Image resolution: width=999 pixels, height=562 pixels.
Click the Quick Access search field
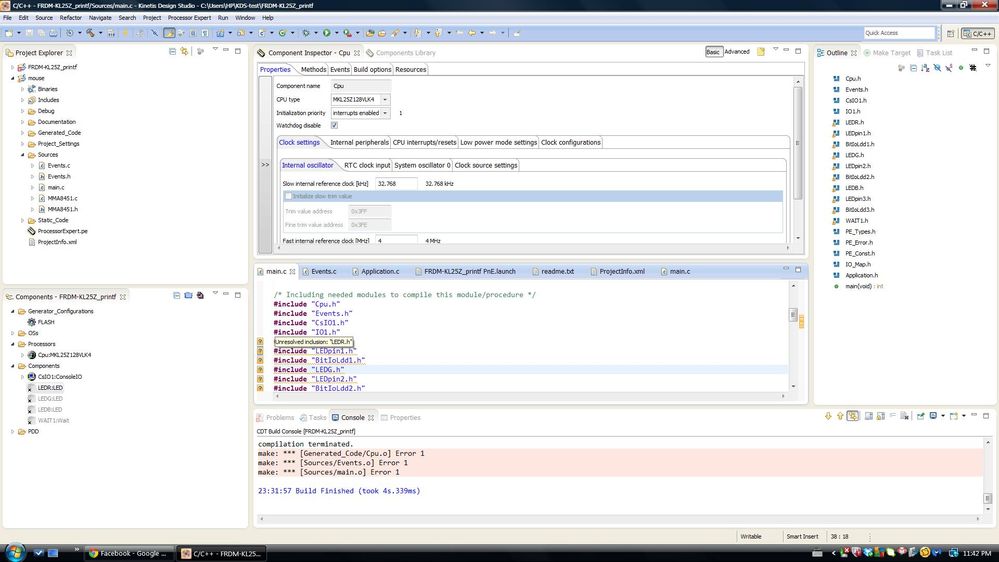point(899,33)
